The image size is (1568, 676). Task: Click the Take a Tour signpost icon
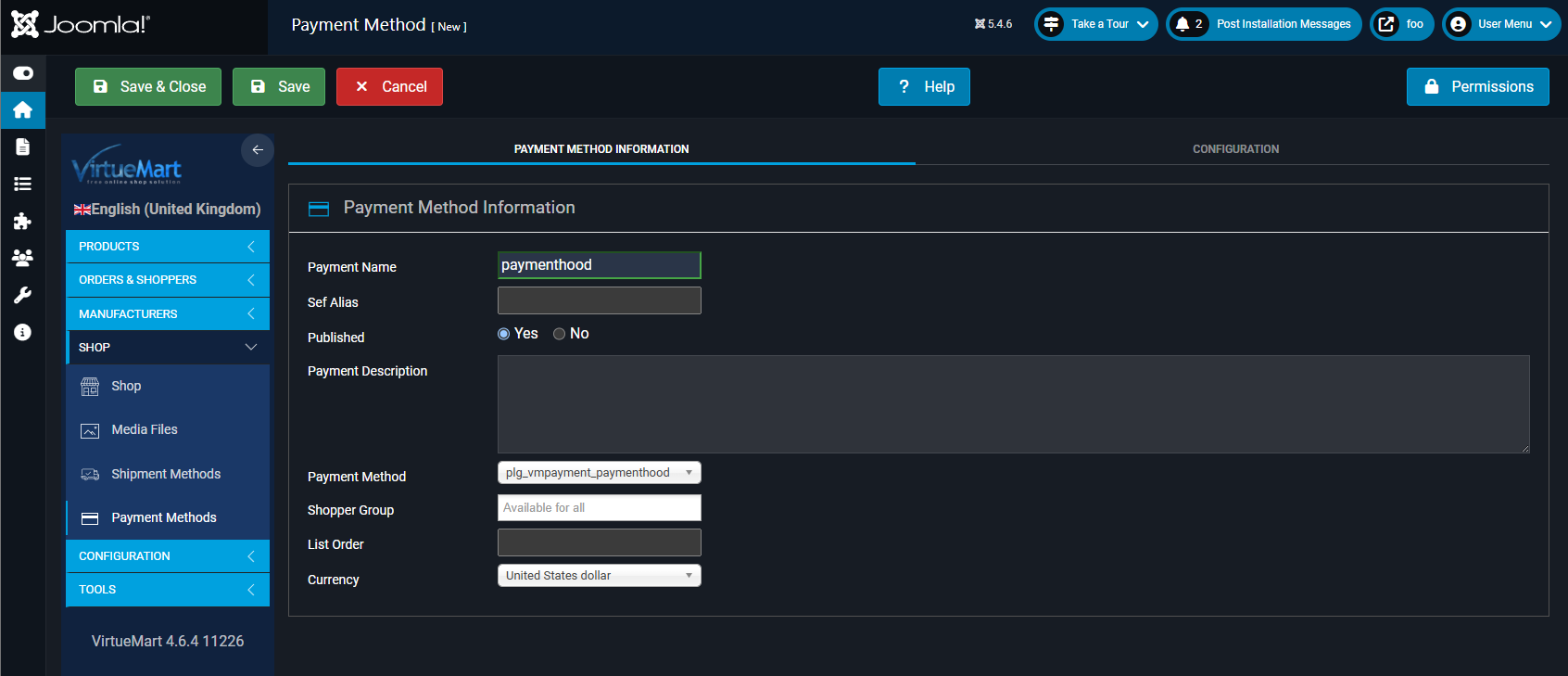(1051, 24)
